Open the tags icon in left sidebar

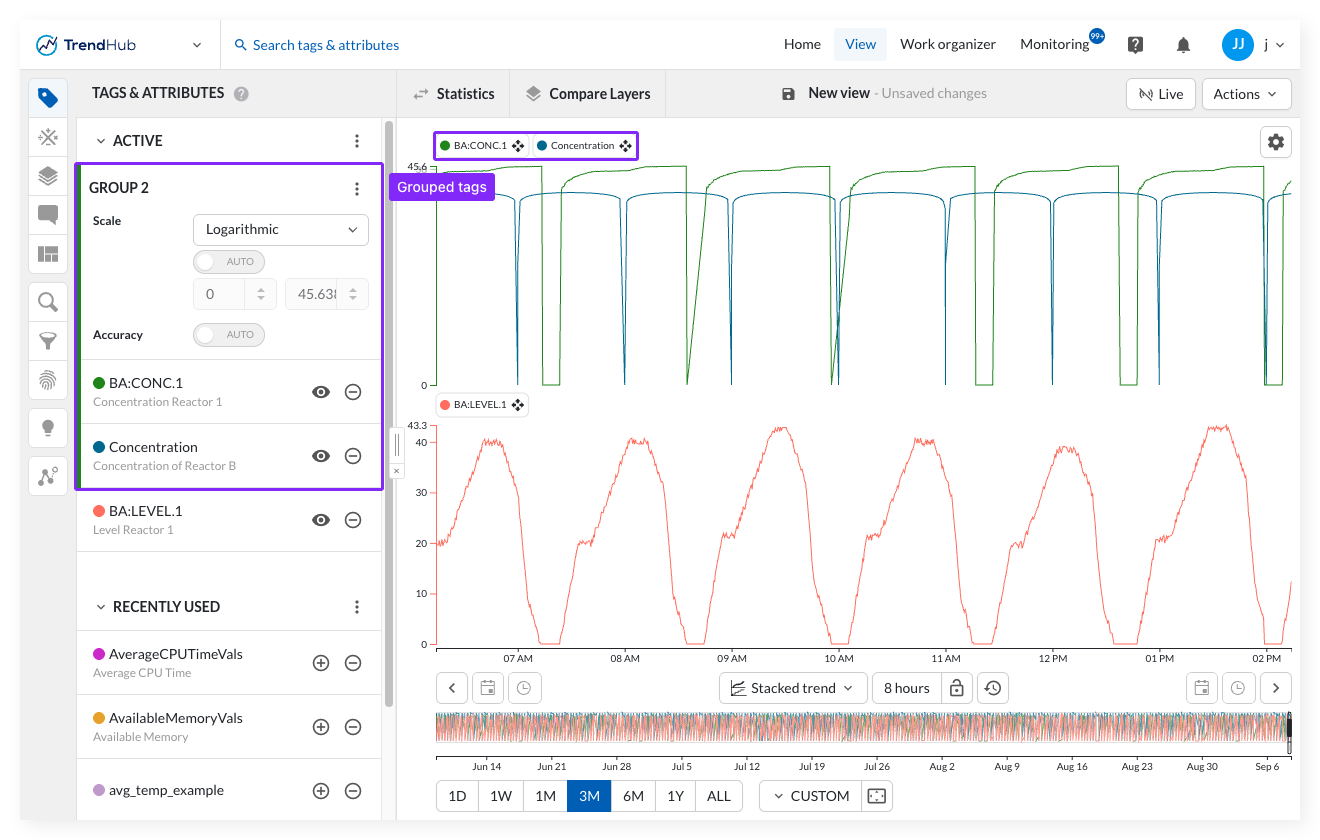(48, 98)
